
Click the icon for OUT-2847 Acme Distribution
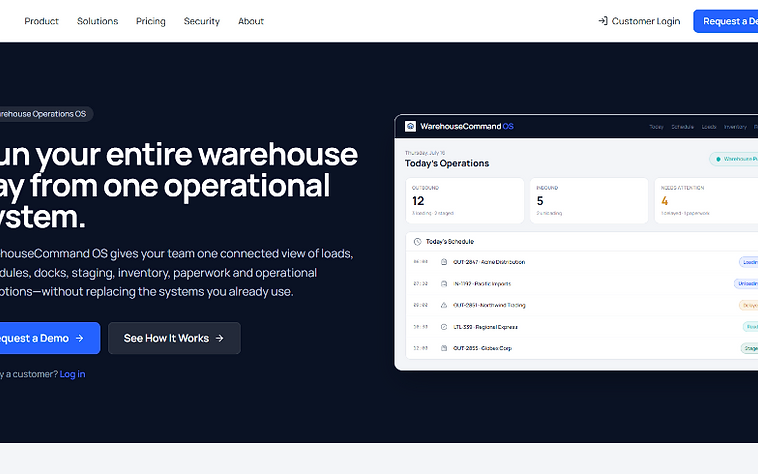[444, 262]
